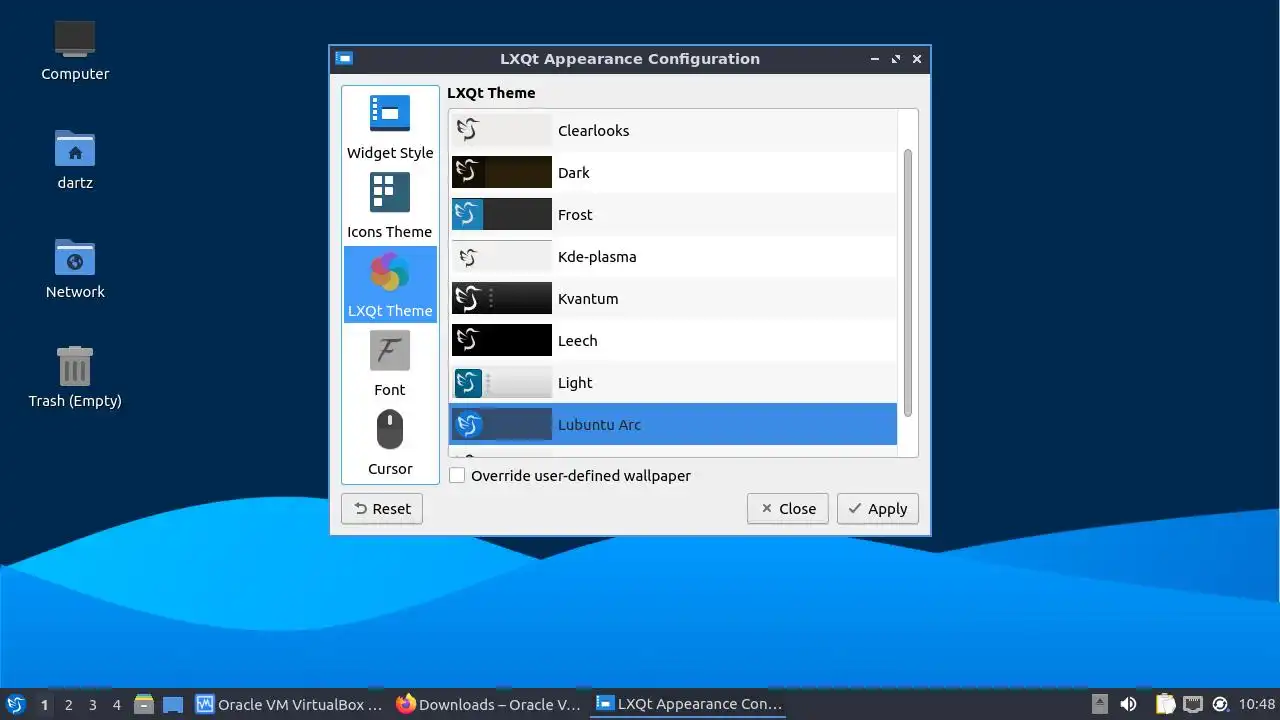Screen dimensions: 1280x720
Task: Select the dartz home folder icon
Action: pos(75,159)
